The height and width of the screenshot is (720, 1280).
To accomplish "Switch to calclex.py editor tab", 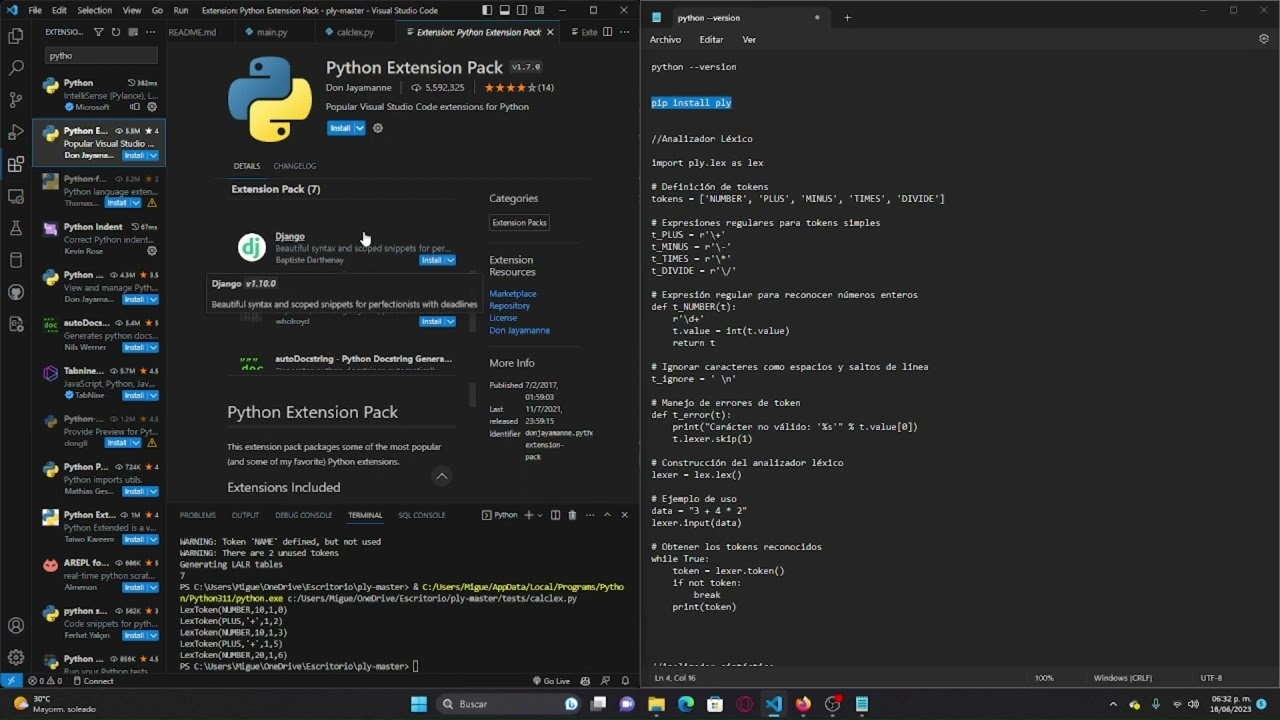I will 355,32.
